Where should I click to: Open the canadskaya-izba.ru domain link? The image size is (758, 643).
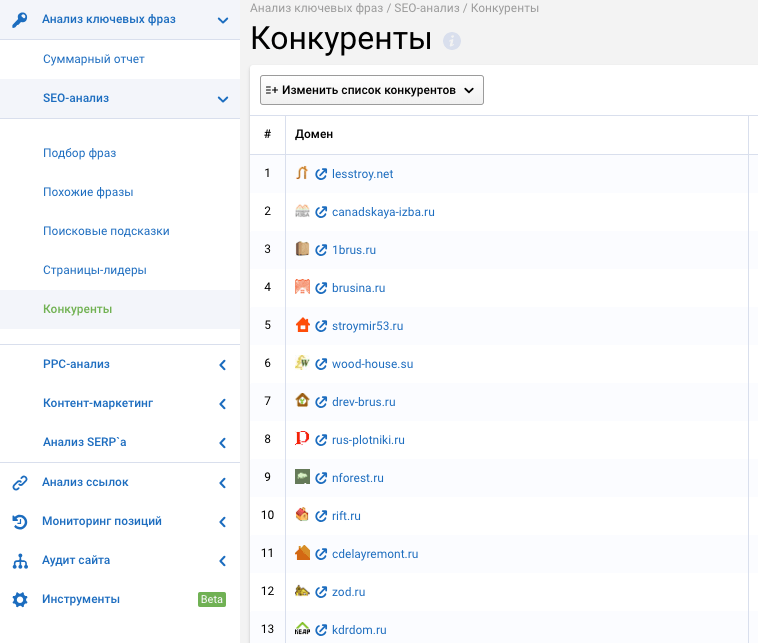click(383, 212)
